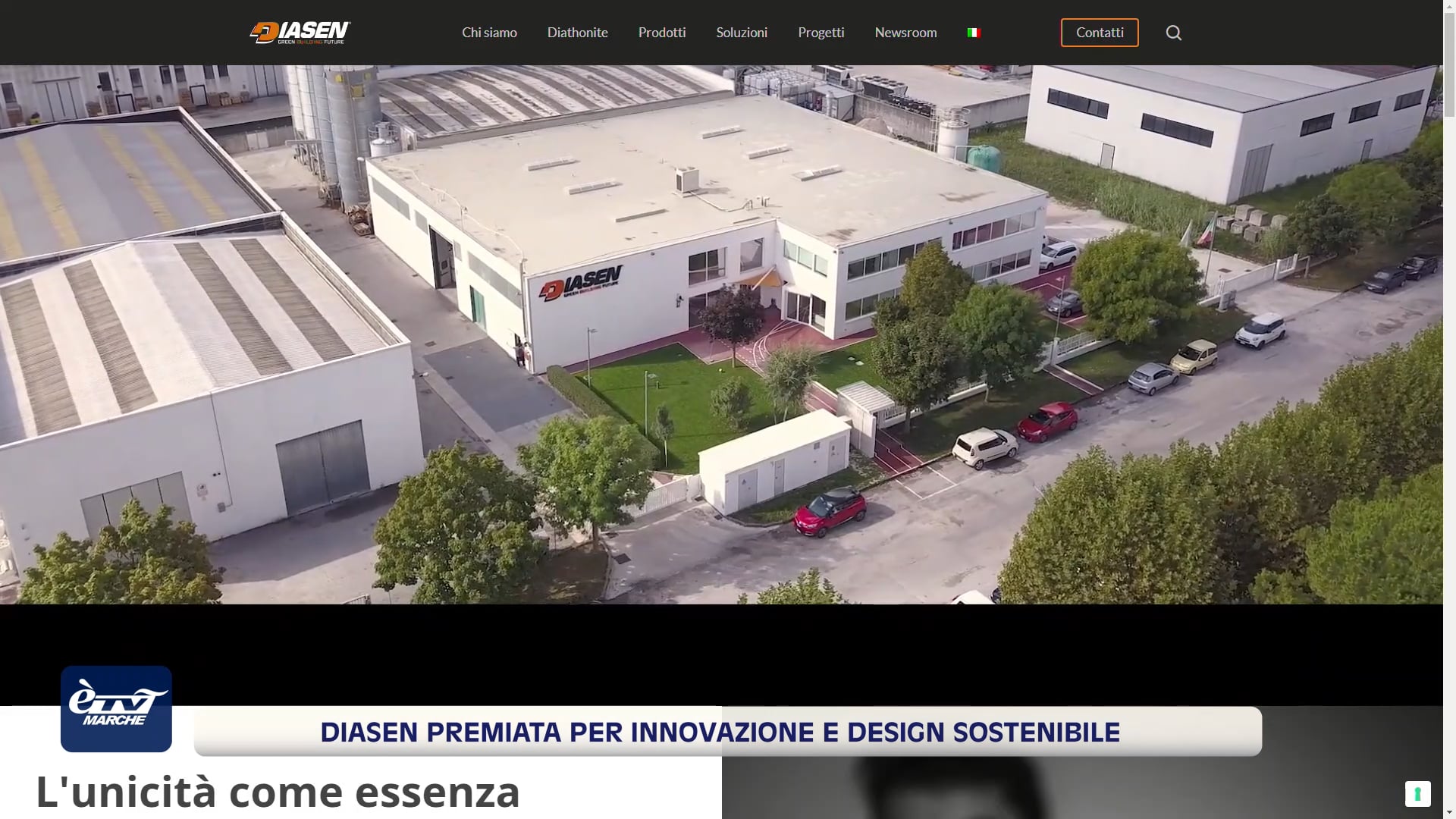Open the Progetti page
Viewport: 1456px width, 819px height.
point(821,33)
